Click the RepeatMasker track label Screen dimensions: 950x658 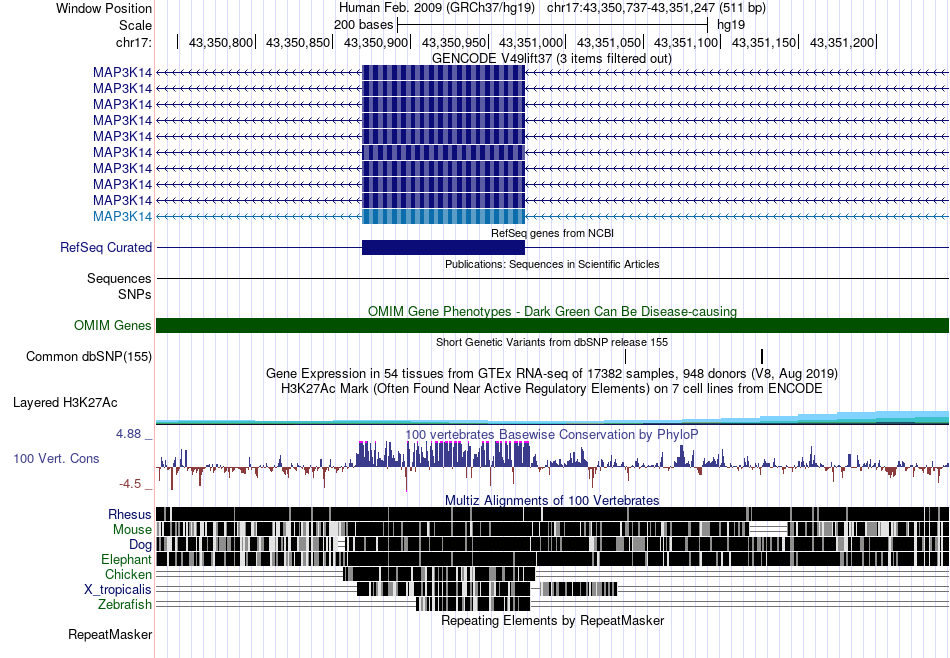[110, 634]
